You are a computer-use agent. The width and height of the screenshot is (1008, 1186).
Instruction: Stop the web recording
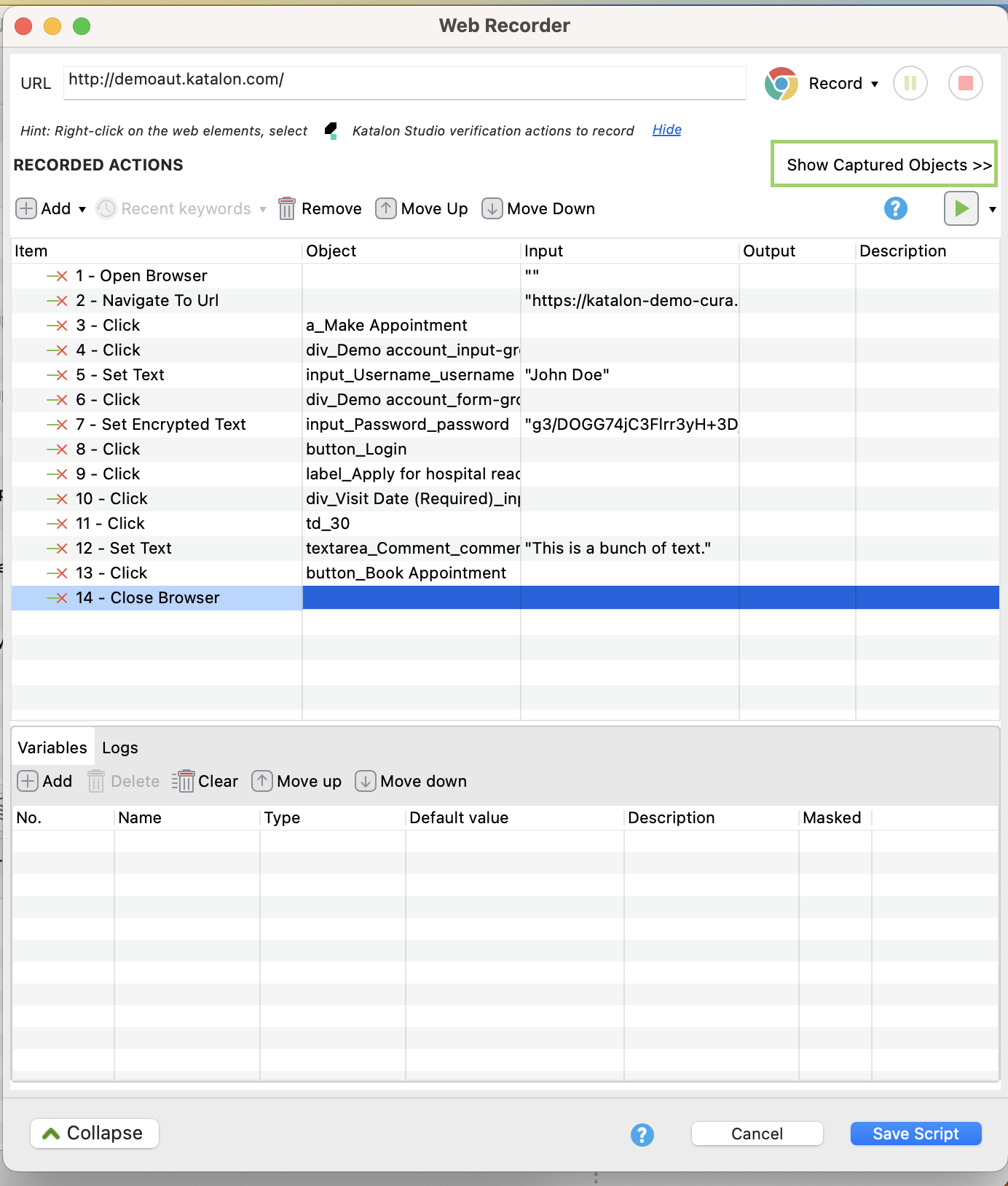coord(965,83)
